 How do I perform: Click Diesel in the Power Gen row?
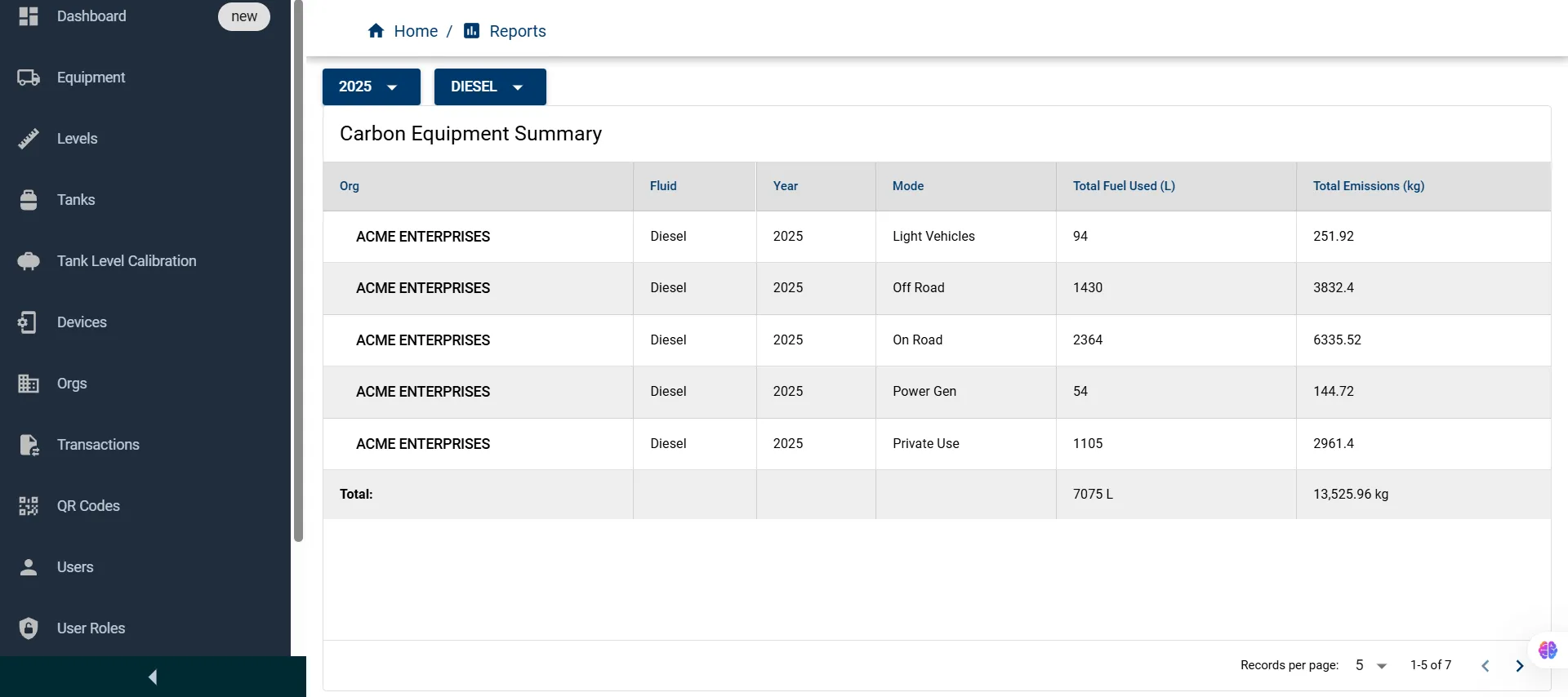click(x=668, y=392)
